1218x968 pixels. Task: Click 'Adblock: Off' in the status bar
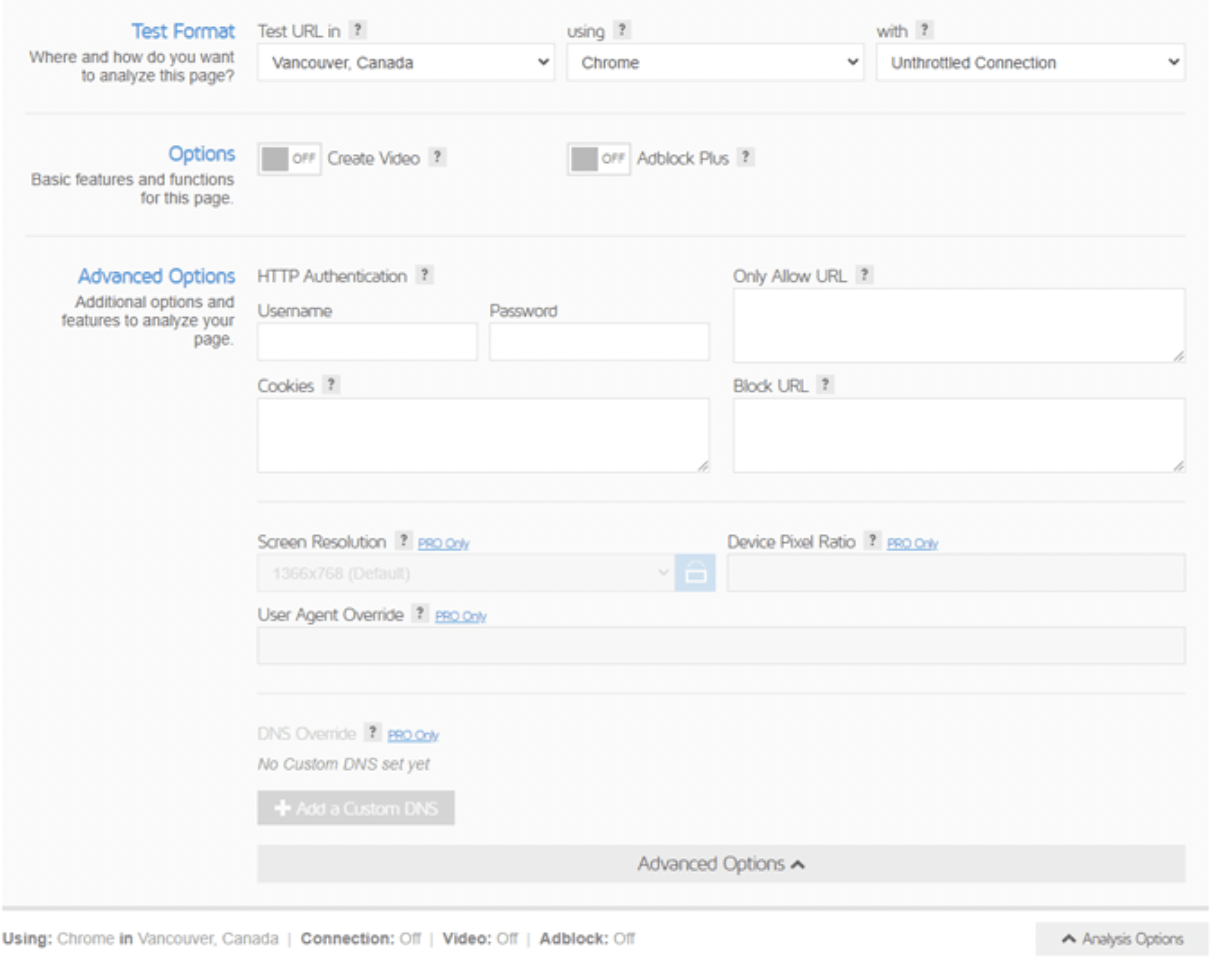pyautogui.click(x=587, y=939)
